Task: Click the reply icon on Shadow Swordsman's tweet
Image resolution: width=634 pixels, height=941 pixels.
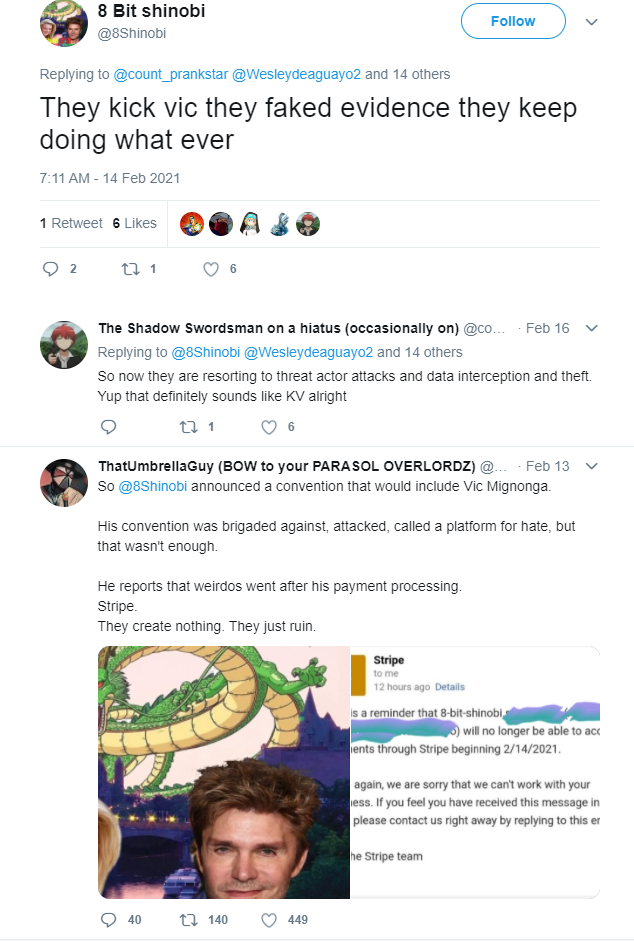Action: (x=109, y=427)
